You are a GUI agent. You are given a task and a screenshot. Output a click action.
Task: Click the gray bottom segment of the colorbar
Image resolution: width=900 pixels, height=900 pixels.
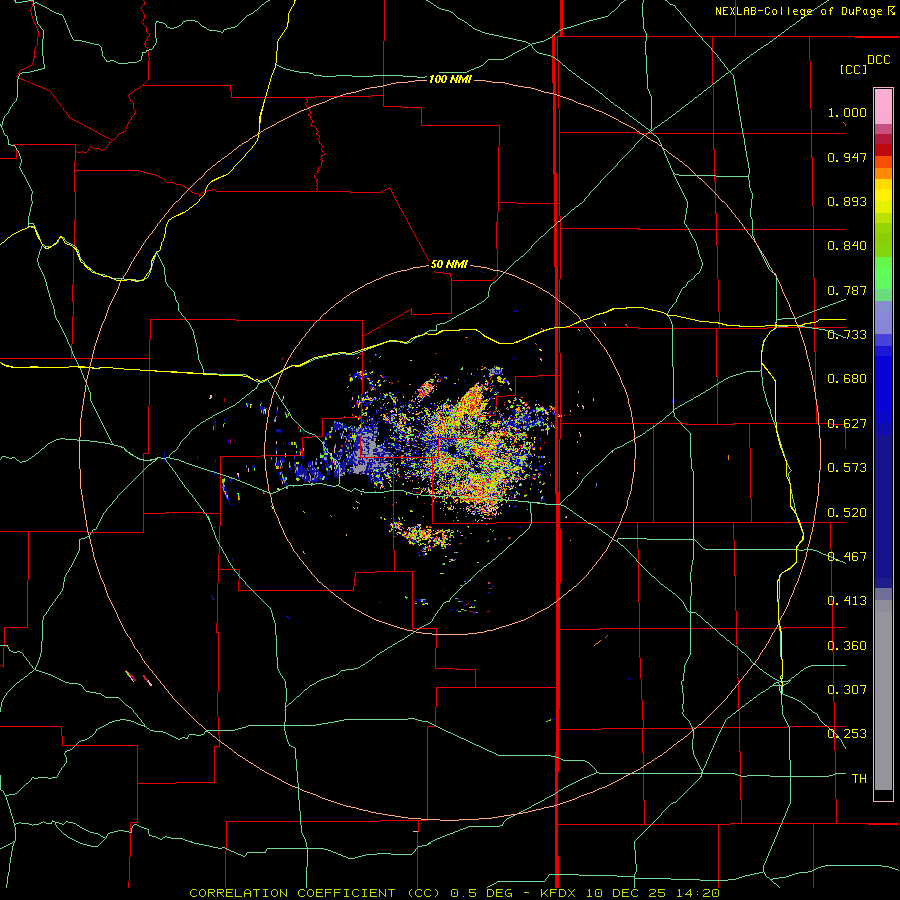point(883,695)
